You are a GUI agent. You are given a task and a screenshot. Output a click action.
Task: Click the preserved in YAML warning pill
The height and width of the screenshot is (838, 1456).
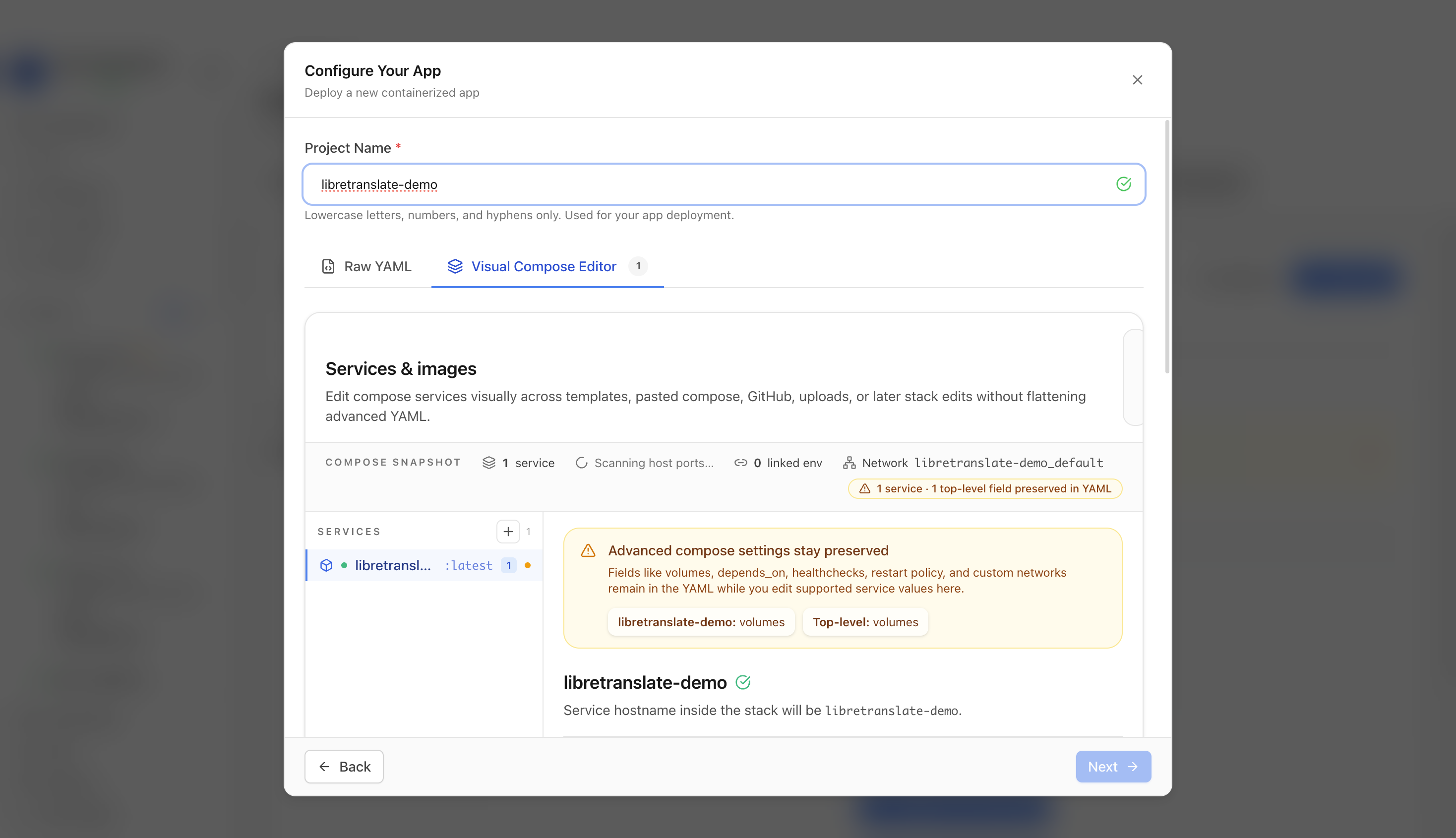coord(985,488)
